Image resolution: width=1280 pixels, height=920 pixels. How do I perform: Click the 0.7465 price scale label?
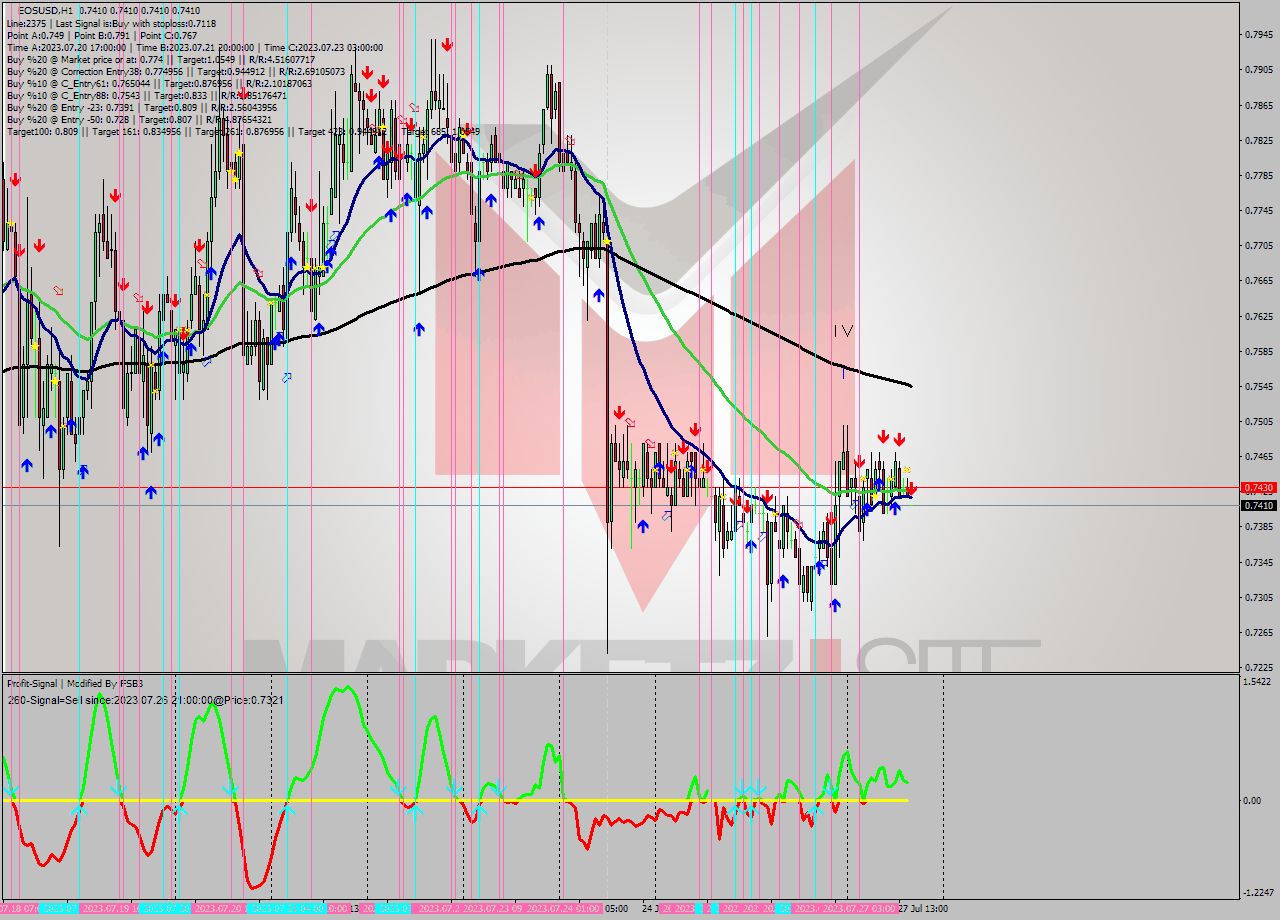(x=1259, y=456)
